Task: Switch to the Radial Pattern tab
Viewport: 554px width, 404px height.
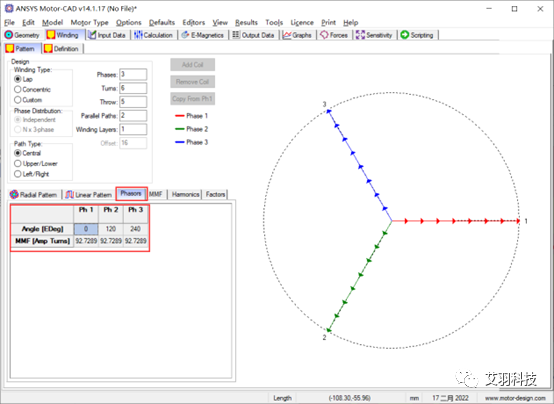Action: [34, 194]
